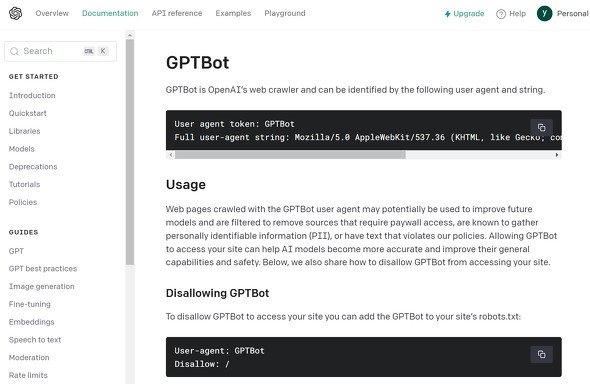590x384 pixels.
Task: Click the search magnifier icon
Action: tap(14, 51)
